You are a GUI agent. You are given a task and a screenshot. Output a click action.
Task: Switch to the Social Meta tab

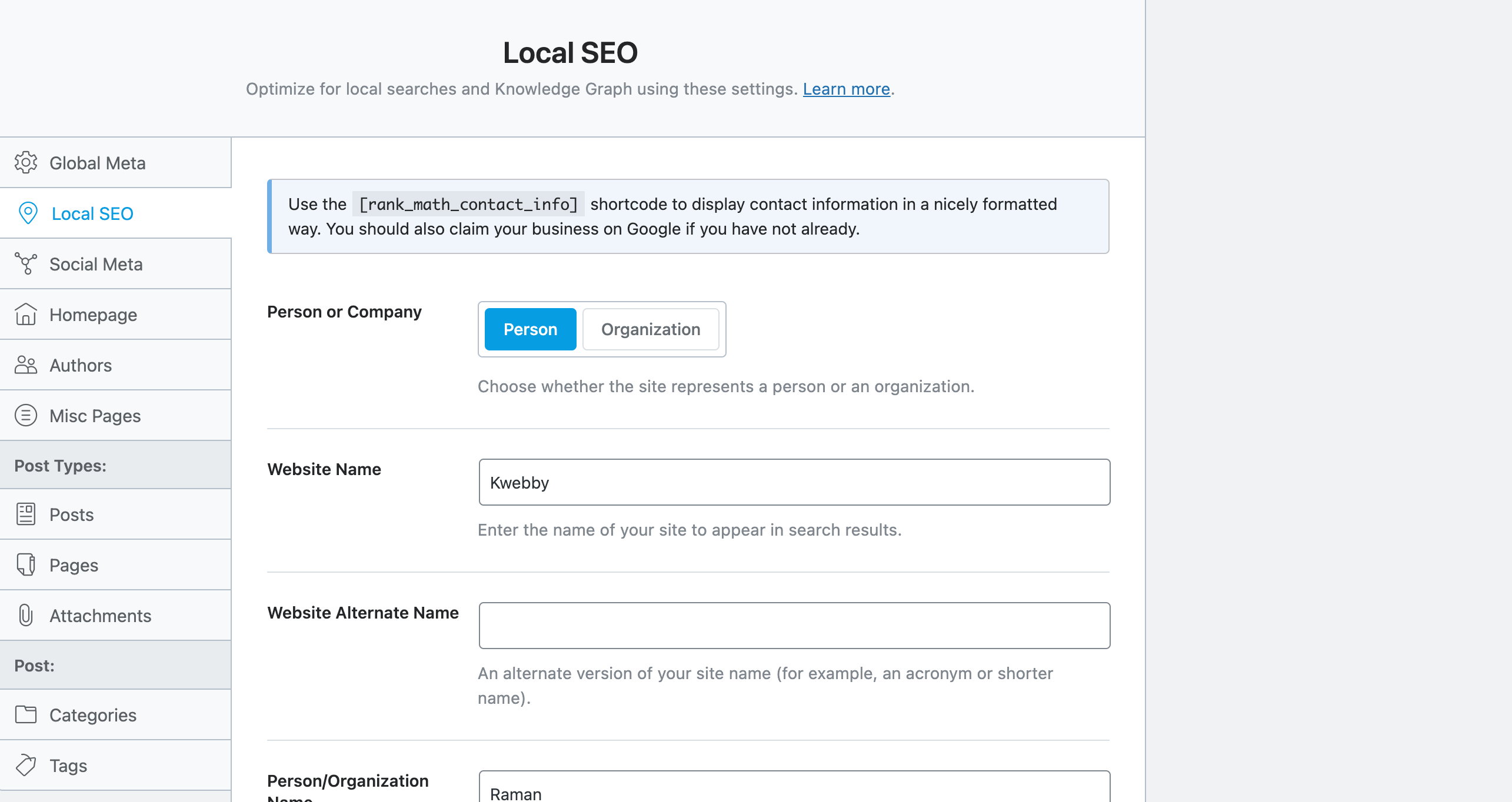point(115,264)
